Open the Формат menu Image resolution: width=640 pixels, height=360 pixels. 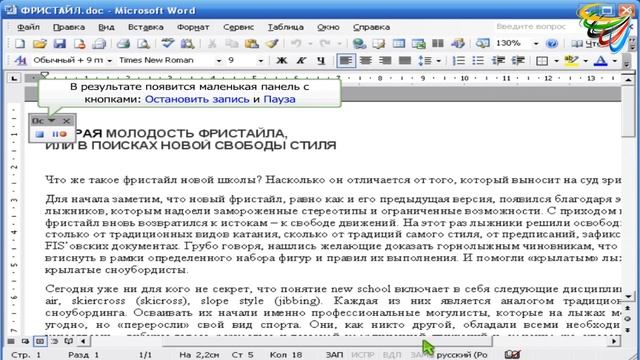[193, 27]
